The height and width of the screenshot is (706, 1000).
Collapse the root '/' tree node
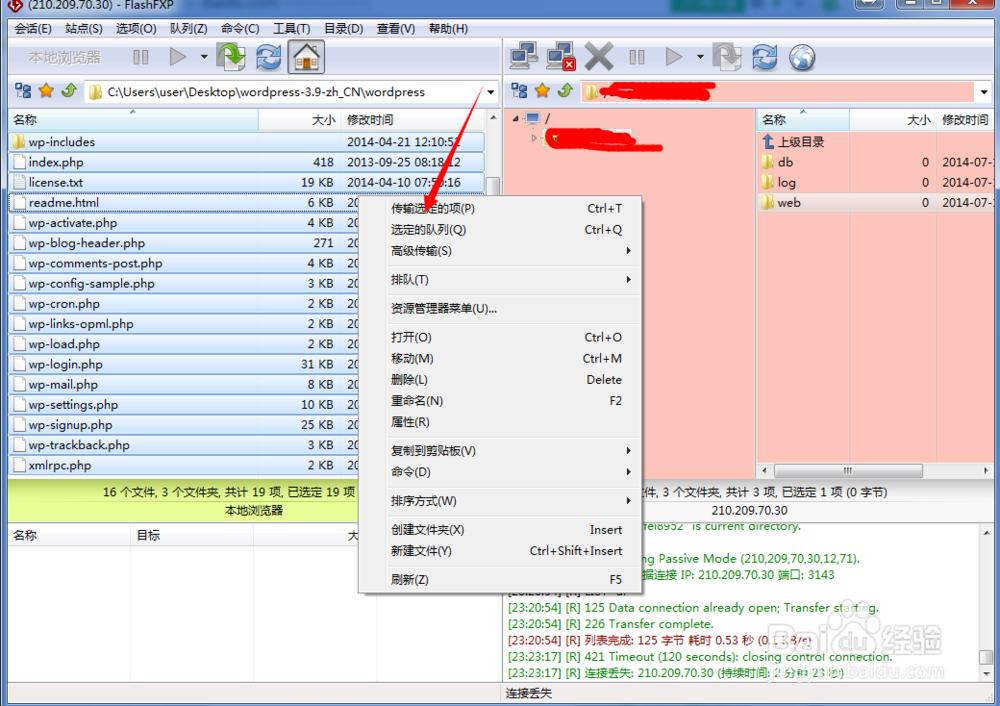tap(515, 119)
